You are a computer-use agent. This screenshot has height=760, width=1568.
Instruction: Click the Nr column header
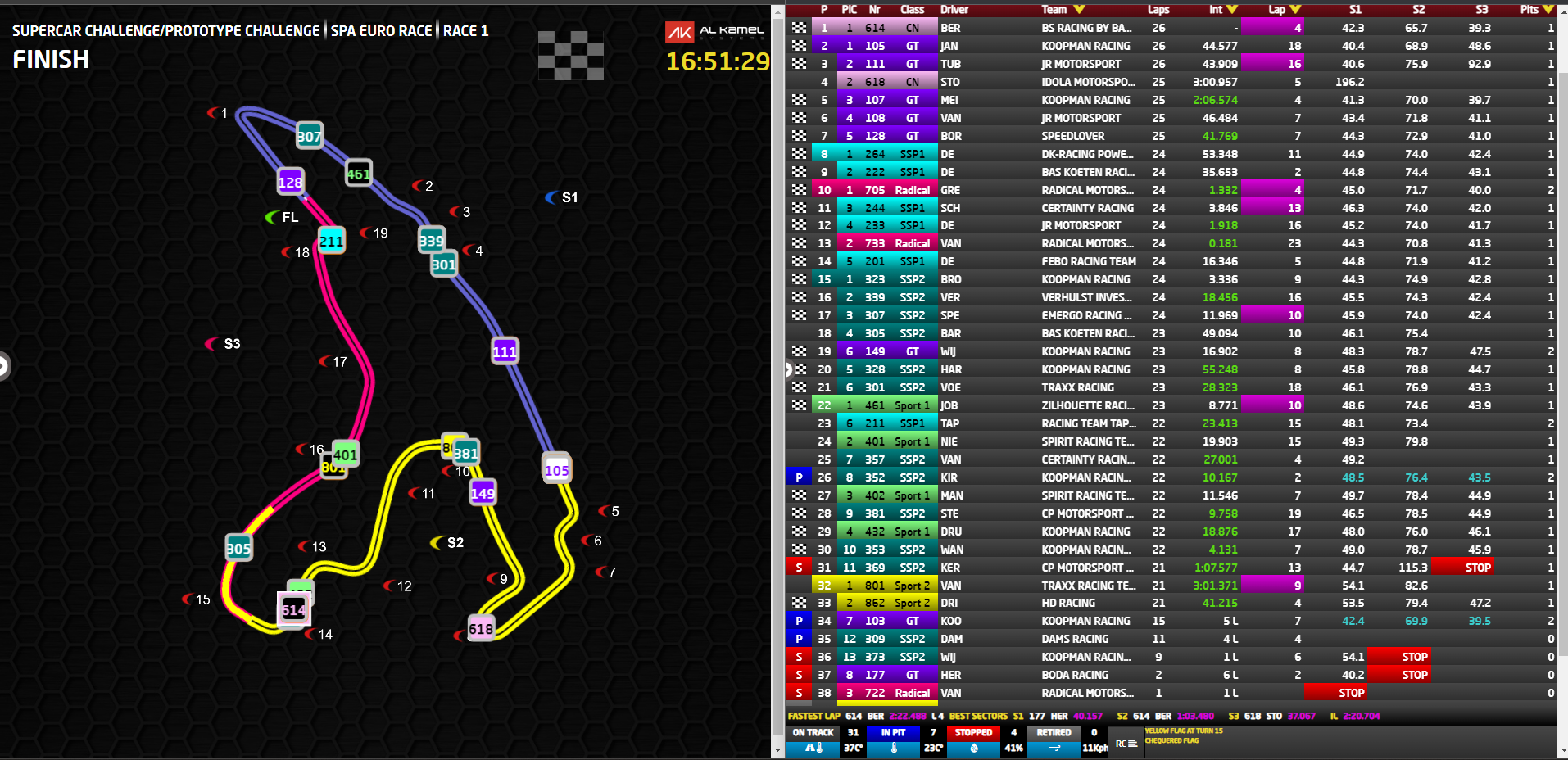click(x=875, y=10)
